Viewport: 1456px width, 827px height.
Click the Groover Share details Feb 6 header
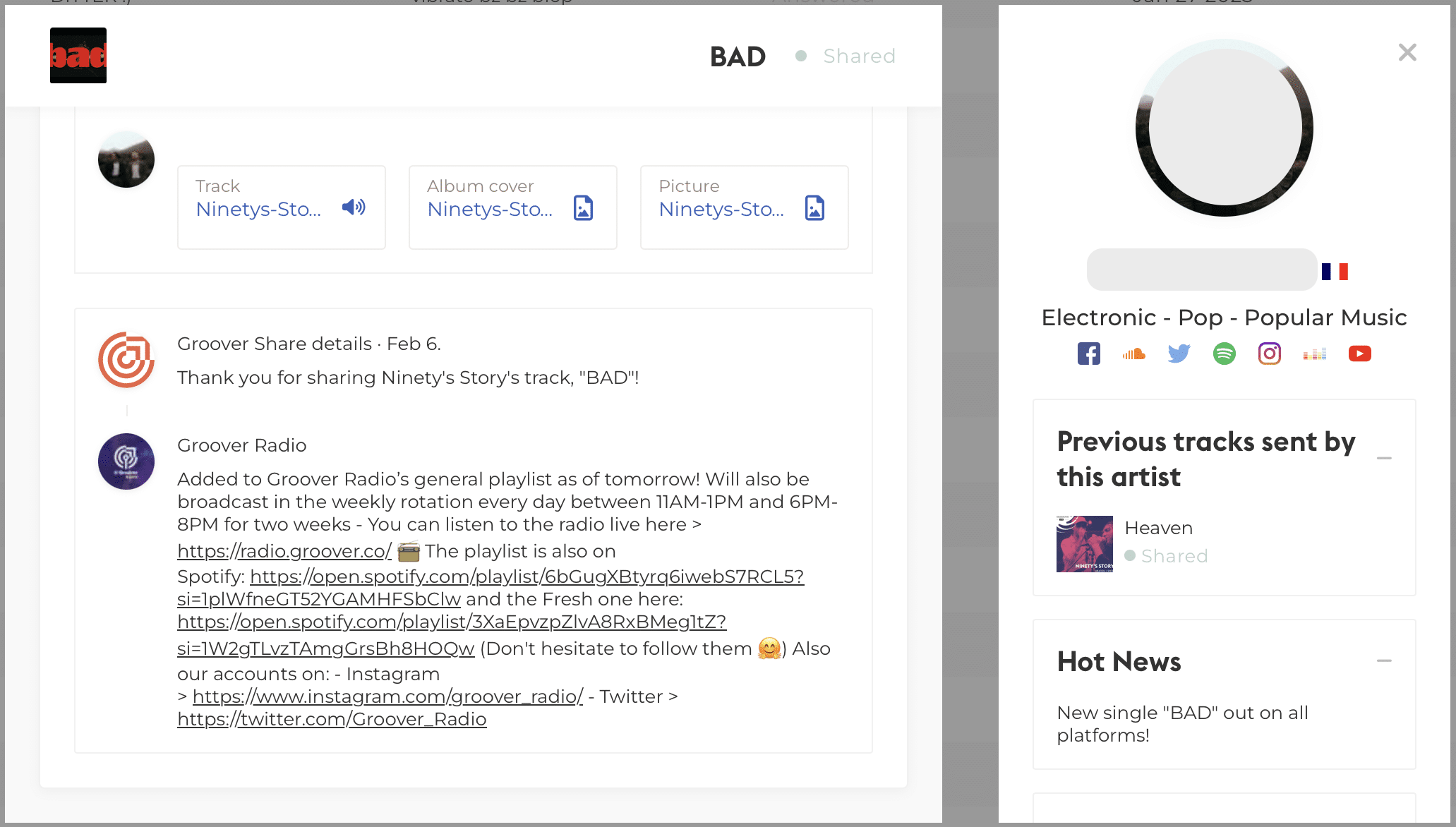pyautogui.click(x=309, y=344)
